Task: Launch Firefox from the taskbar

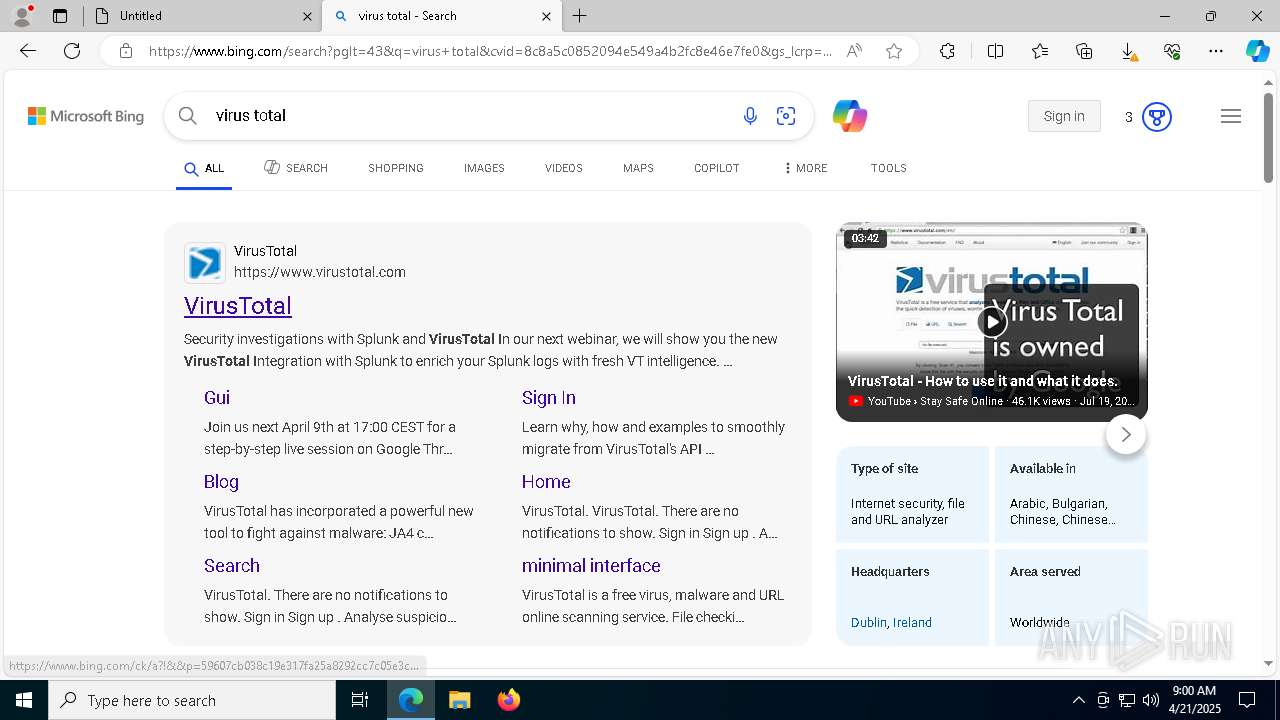Action: [x=509, y=700]
